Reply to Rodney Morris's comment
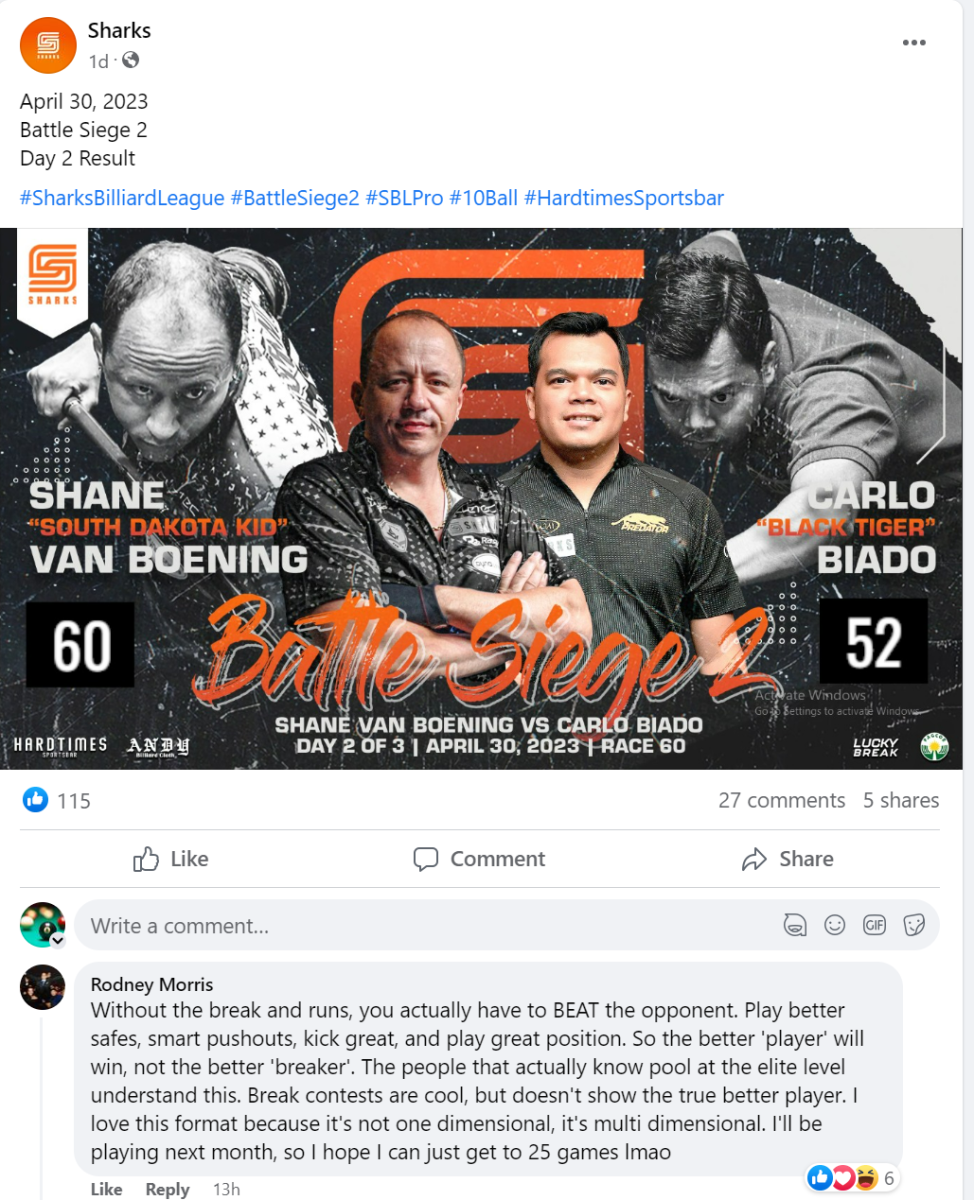974x1200 pixels. point(167,1189)
